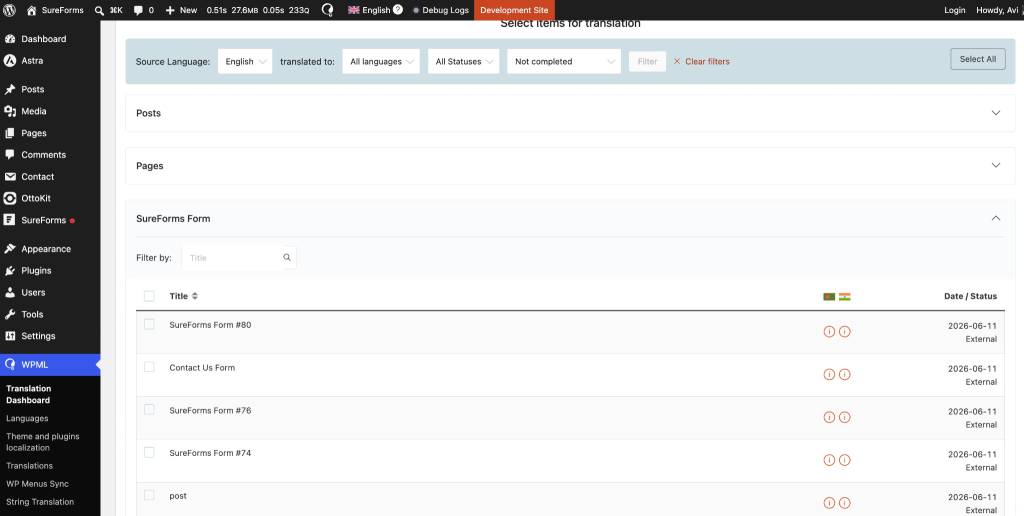1024x516 pixels.
Task: Click the OttoKit icon in sidebar
Action: point(10,199)
